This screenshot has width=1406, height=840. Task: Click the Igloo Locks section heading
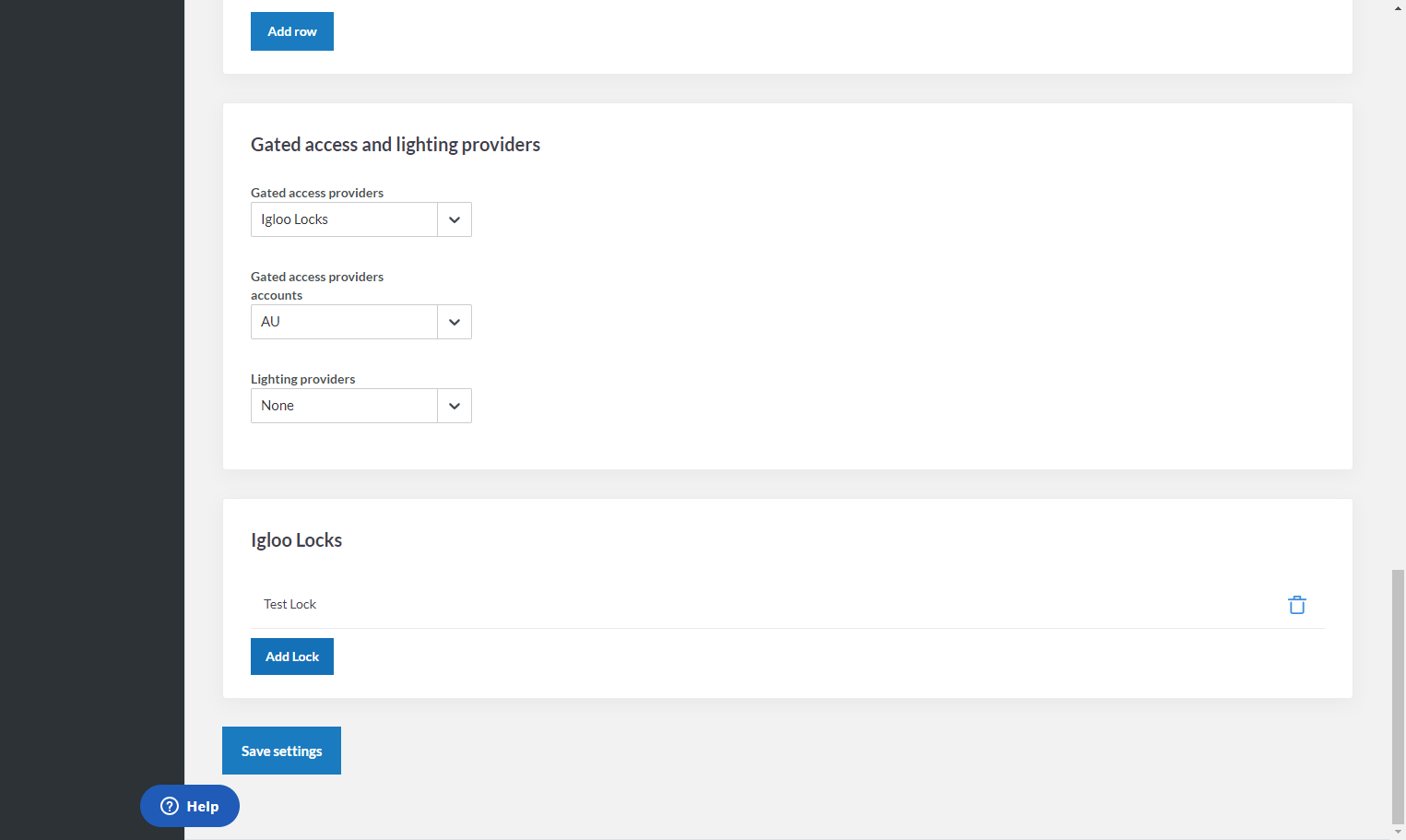(x=296, y=540)
